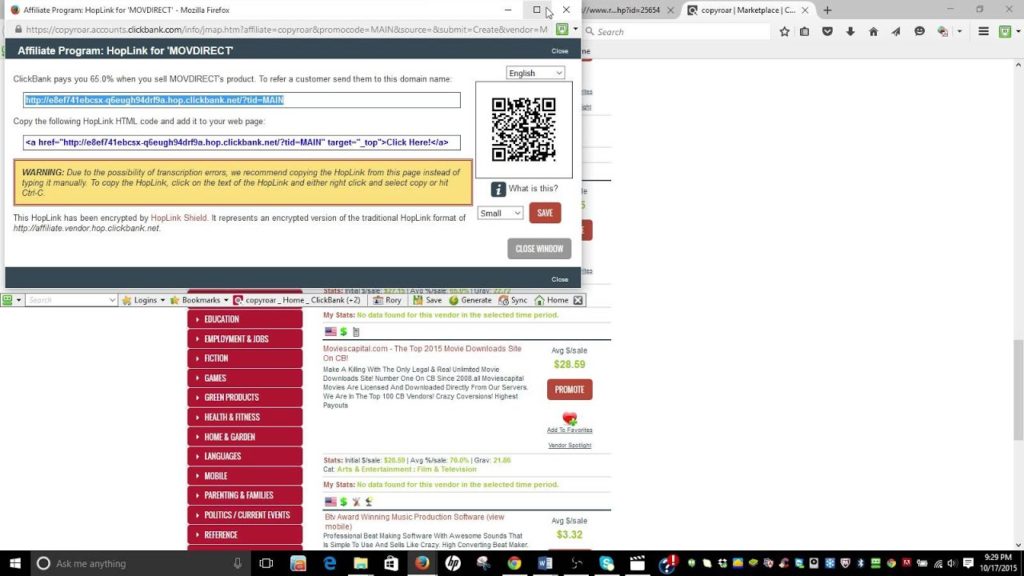1024x576 pixels.
Task: Open the Politics / Current Events category
Action: pos(245,515)
